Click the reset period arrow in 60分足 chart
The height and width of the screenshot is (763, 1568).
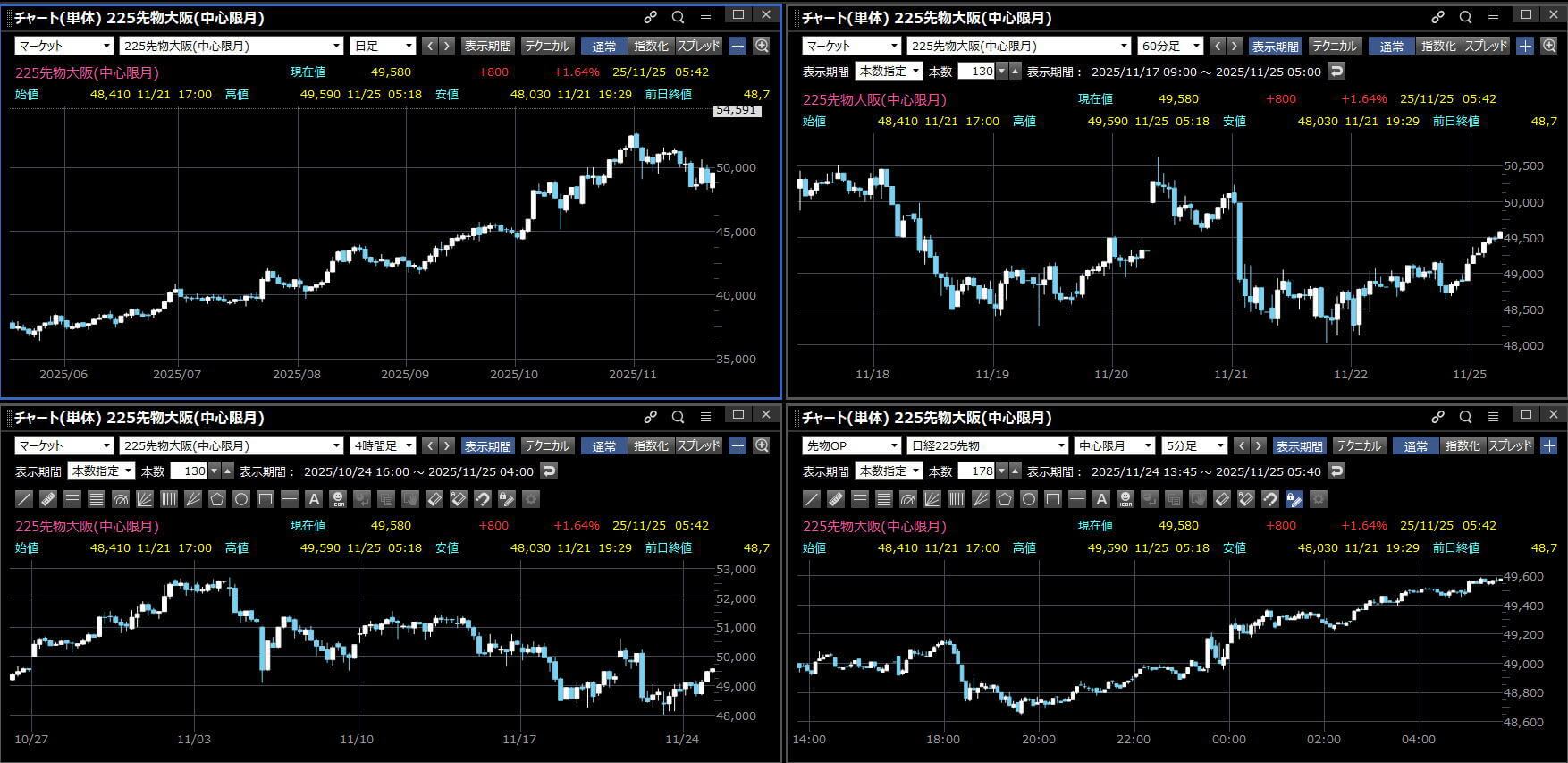[x=1336, y=72]
